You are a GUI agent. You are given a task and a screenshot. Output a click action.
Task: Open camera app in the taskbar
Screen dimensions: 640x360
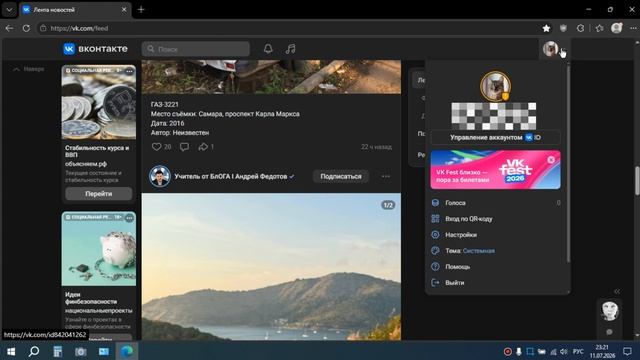click(80, 351)
